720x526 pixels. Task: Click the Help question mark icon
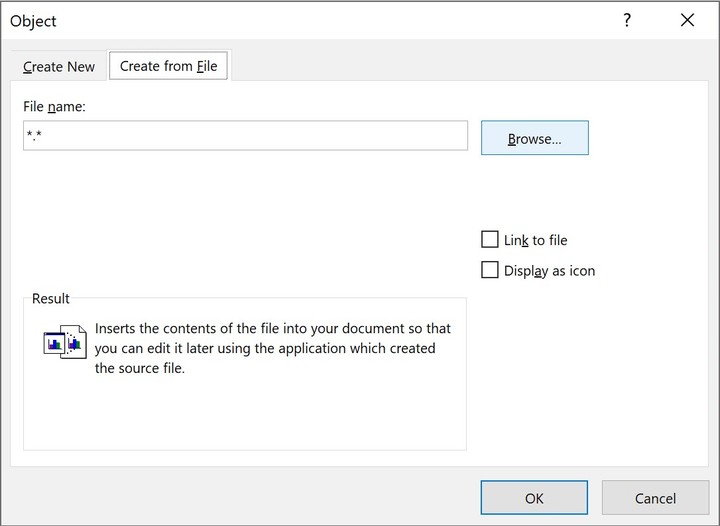[x=627, y=21]
